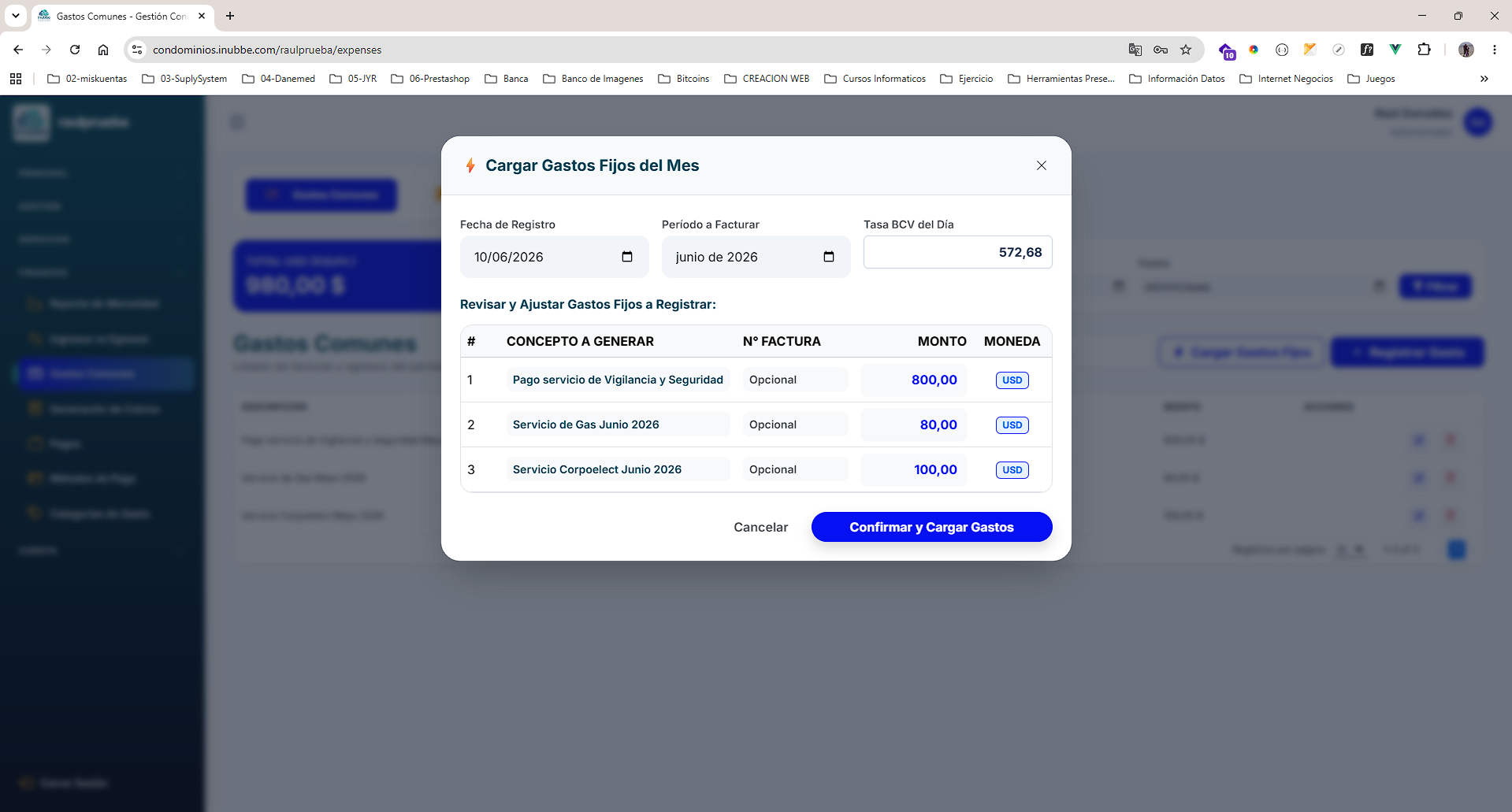The width and height of the screenshot is (1512, 812).
Task: Open the Banca bookmark folder
Action: coord(507,79)
